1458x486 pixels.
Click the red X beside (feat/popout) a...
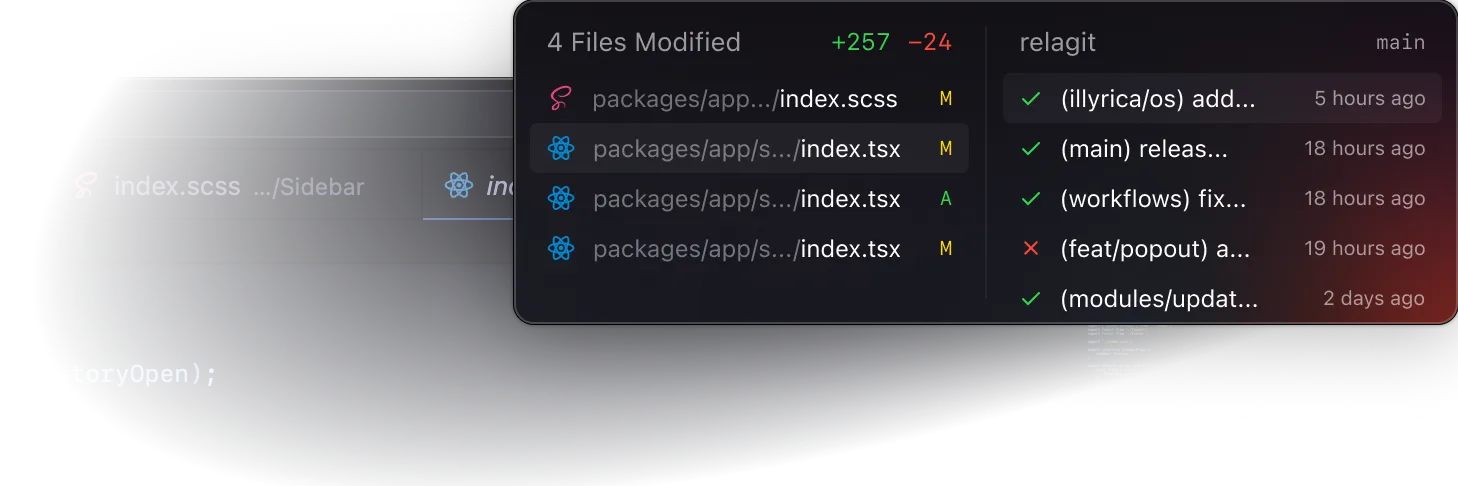1031,249
